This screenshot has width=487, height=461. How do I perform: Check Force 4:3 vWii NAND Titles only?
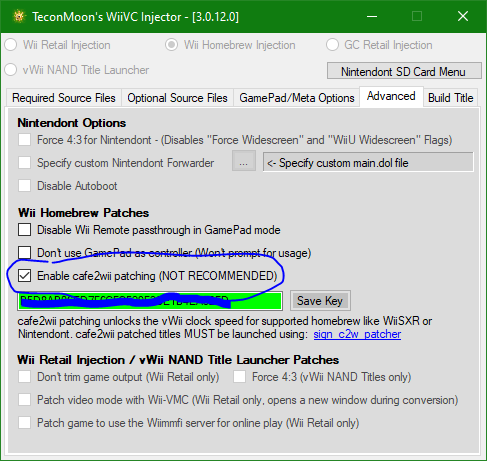coord(240,377)
